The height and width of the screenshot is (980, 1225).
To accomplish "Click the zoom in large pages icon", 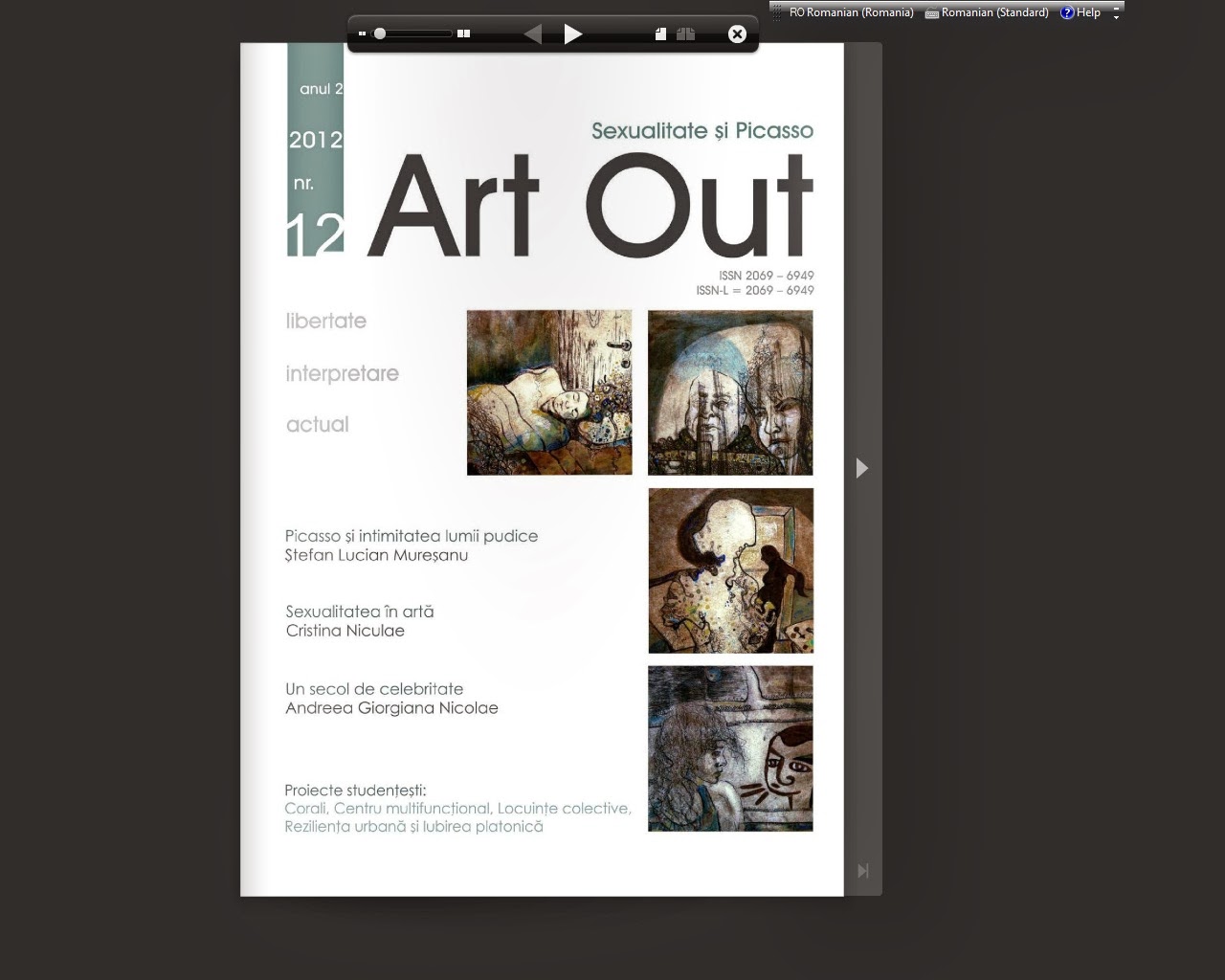I will (x=464, y=33).
